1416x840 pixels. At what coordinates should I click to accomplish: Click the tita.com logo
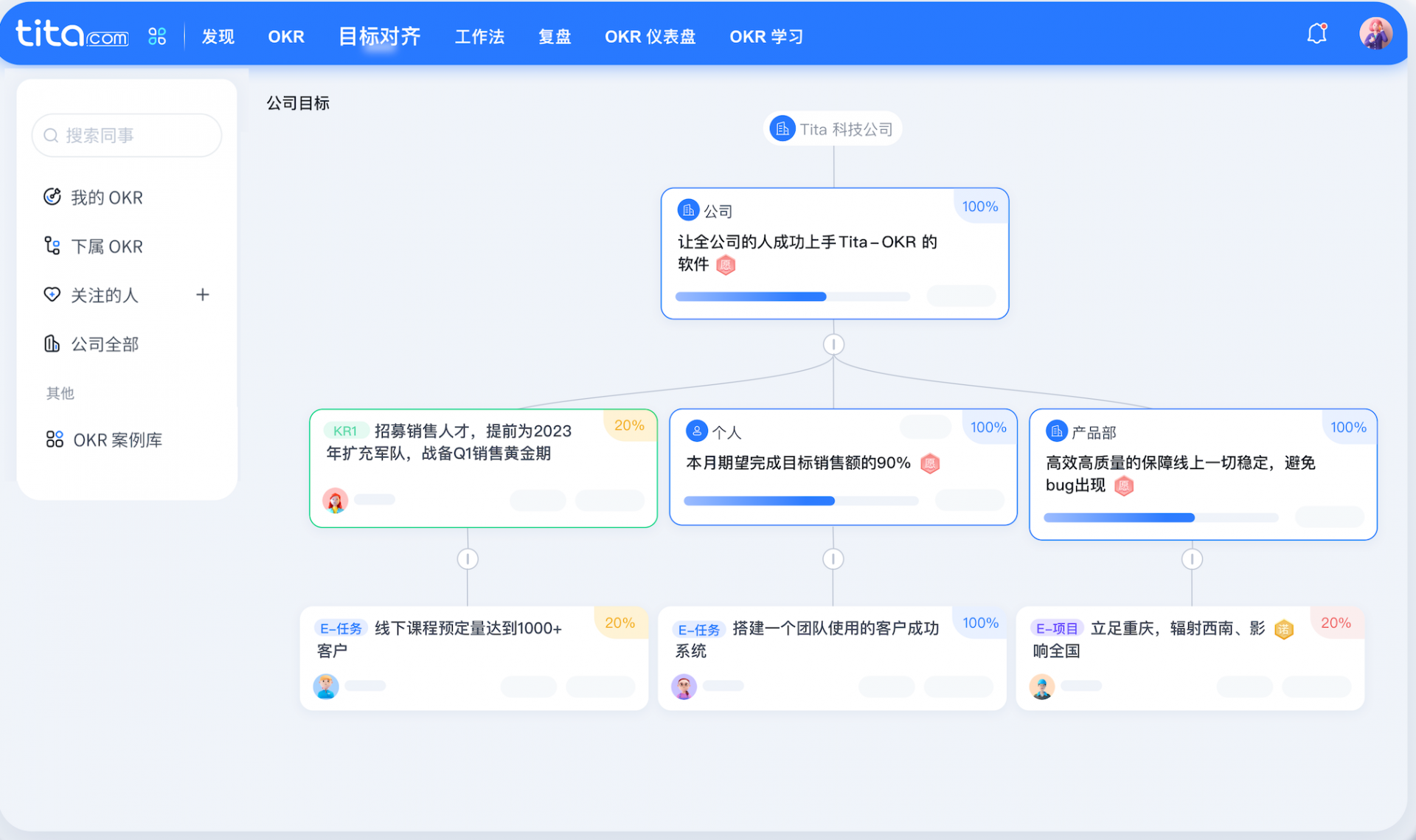(x=72, y=34)
